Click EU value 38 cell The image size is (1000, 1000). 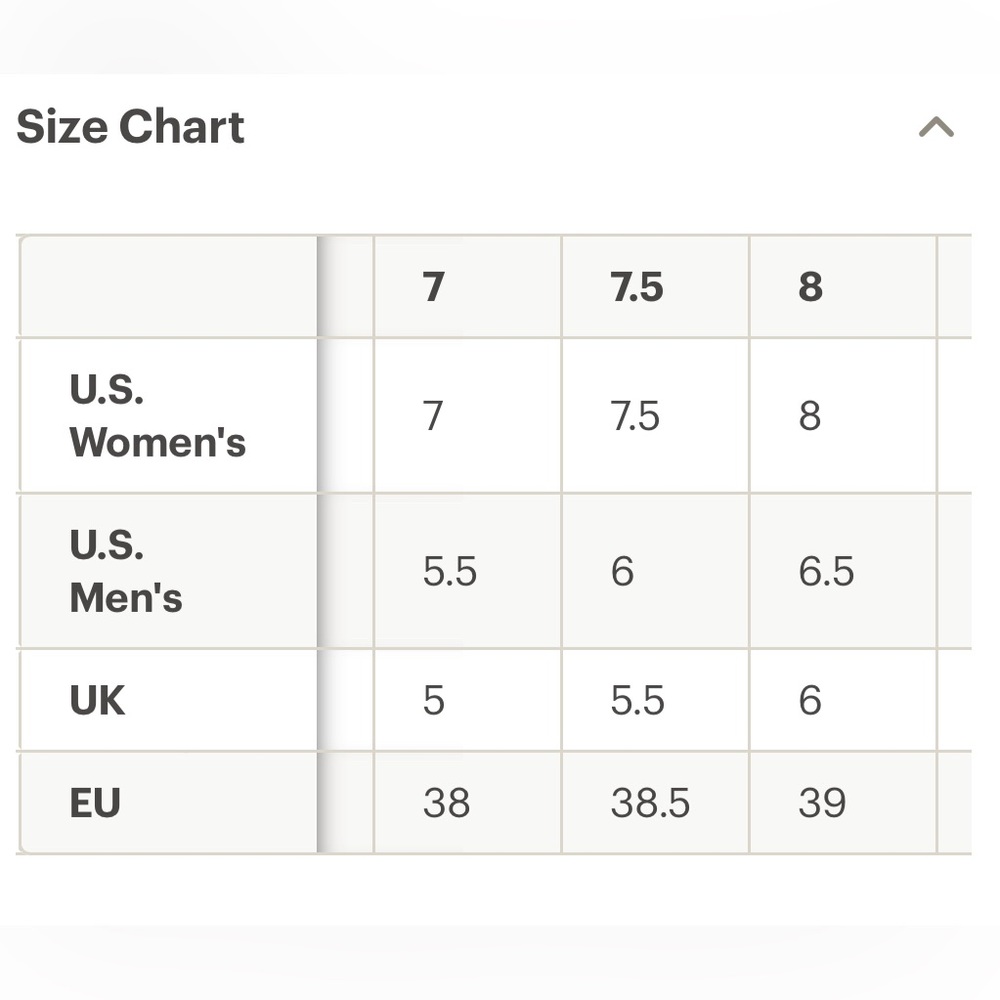(x=467, y=802)
